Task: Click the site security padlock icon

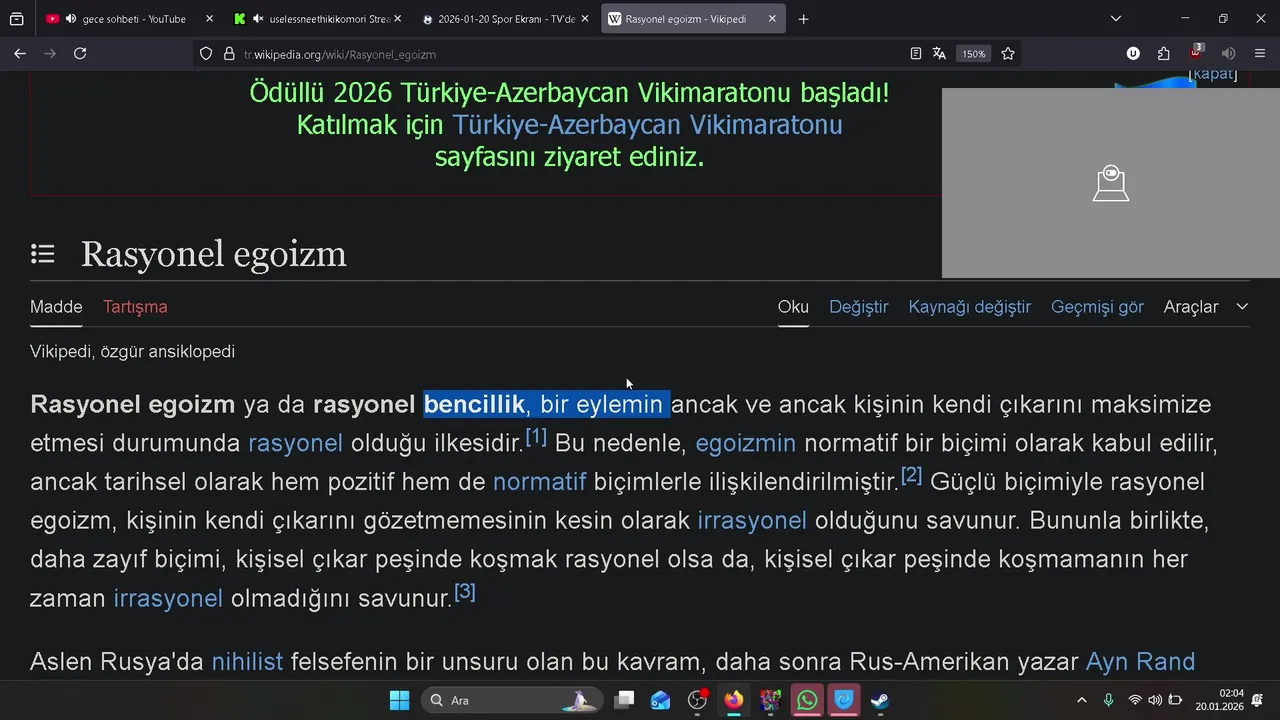Action: pos(229,54)
